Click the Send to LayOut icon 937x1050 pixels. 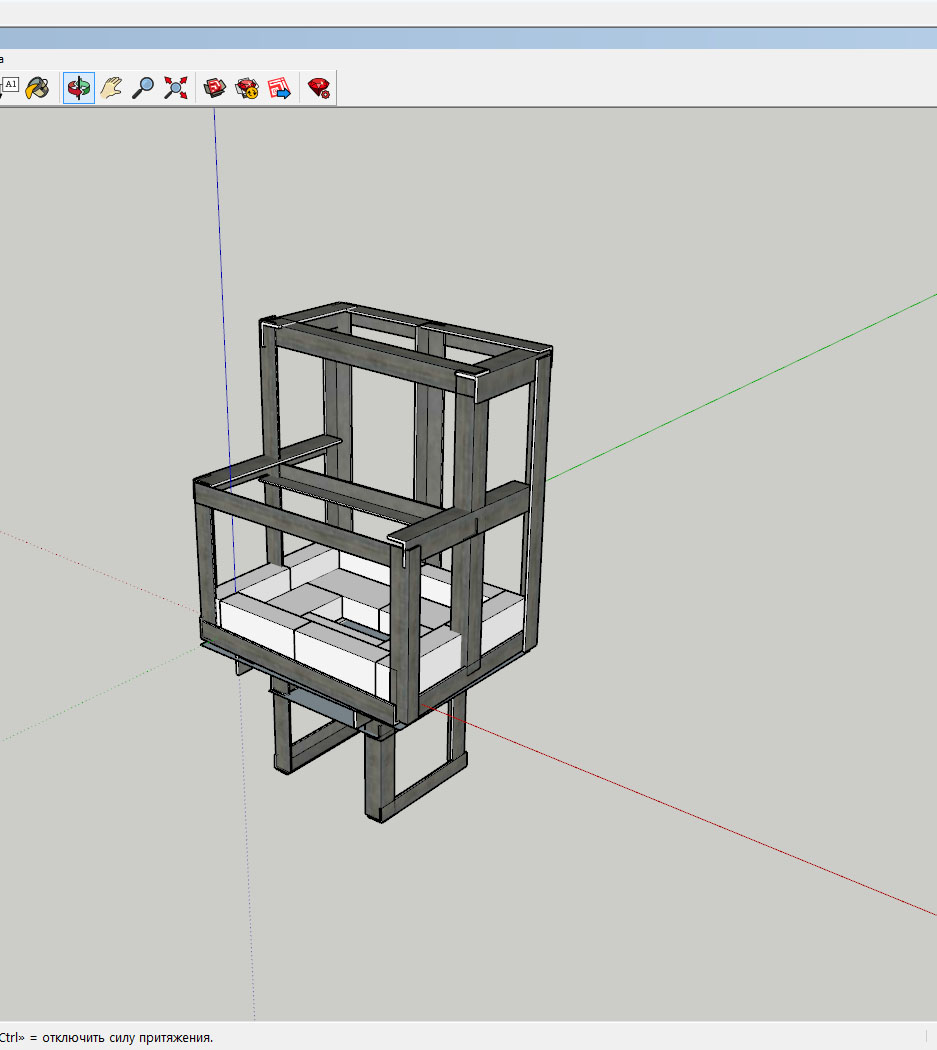coord(279,88)
